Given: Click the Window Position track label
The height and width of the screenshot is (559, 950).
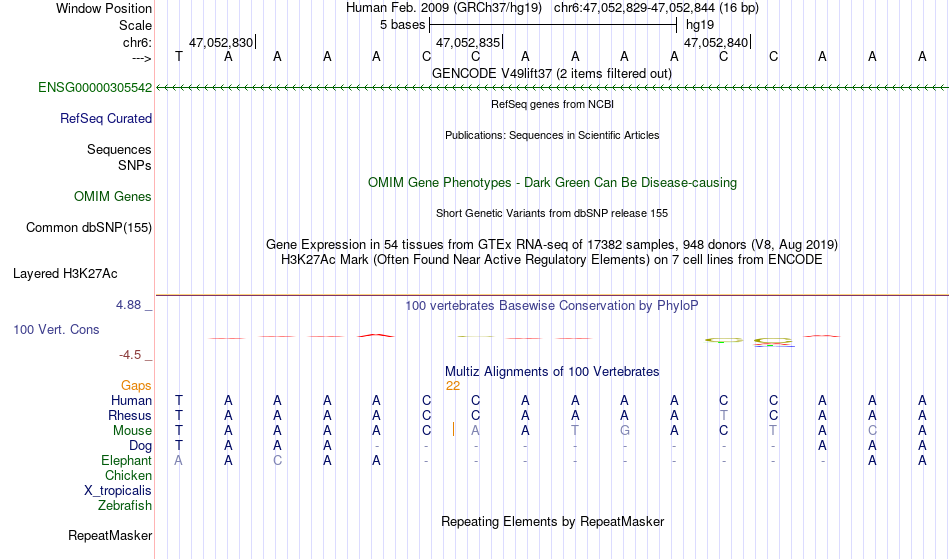Looking at the screenshot, I should (x=104, y=8).
